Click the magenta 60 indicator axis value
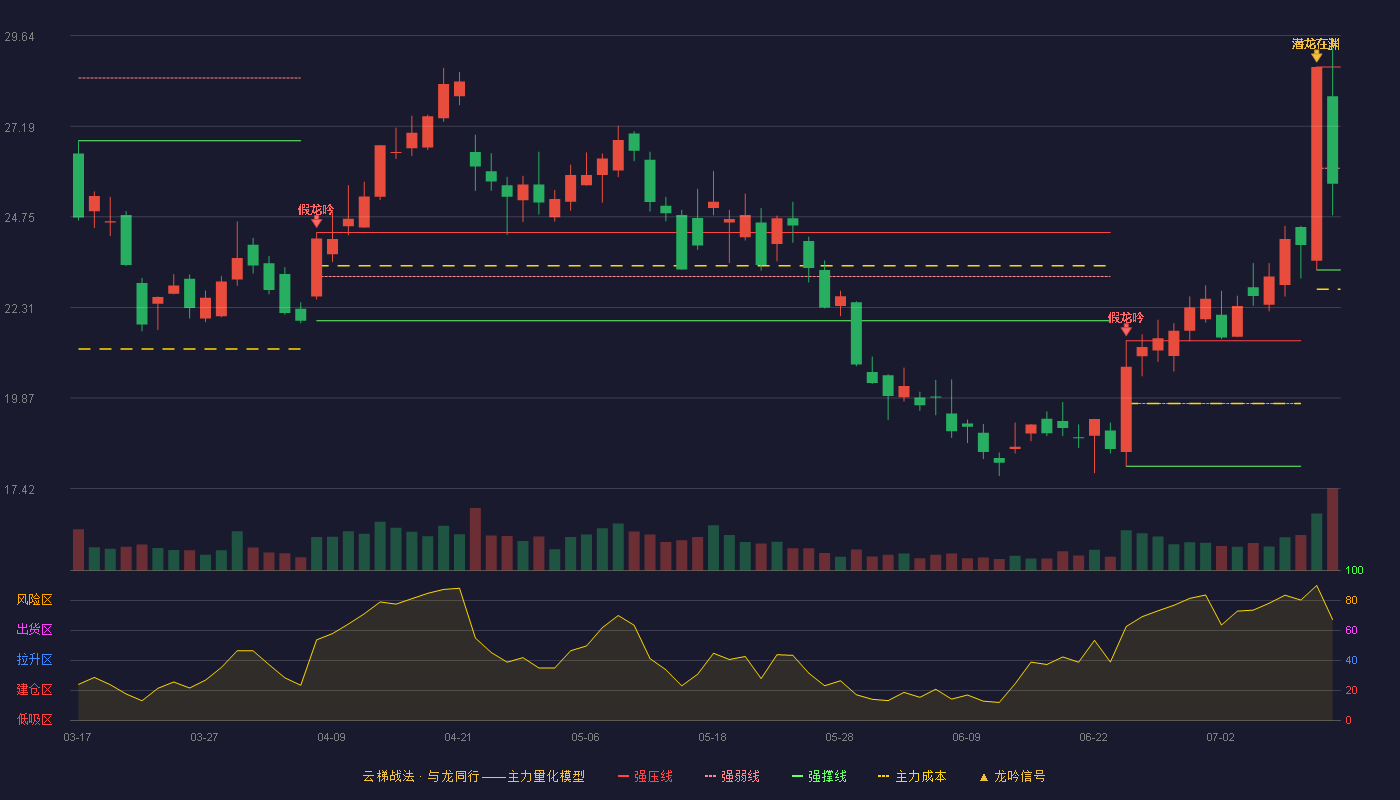The height and width of the screenshot is (800, 1400). [1351, 630]
